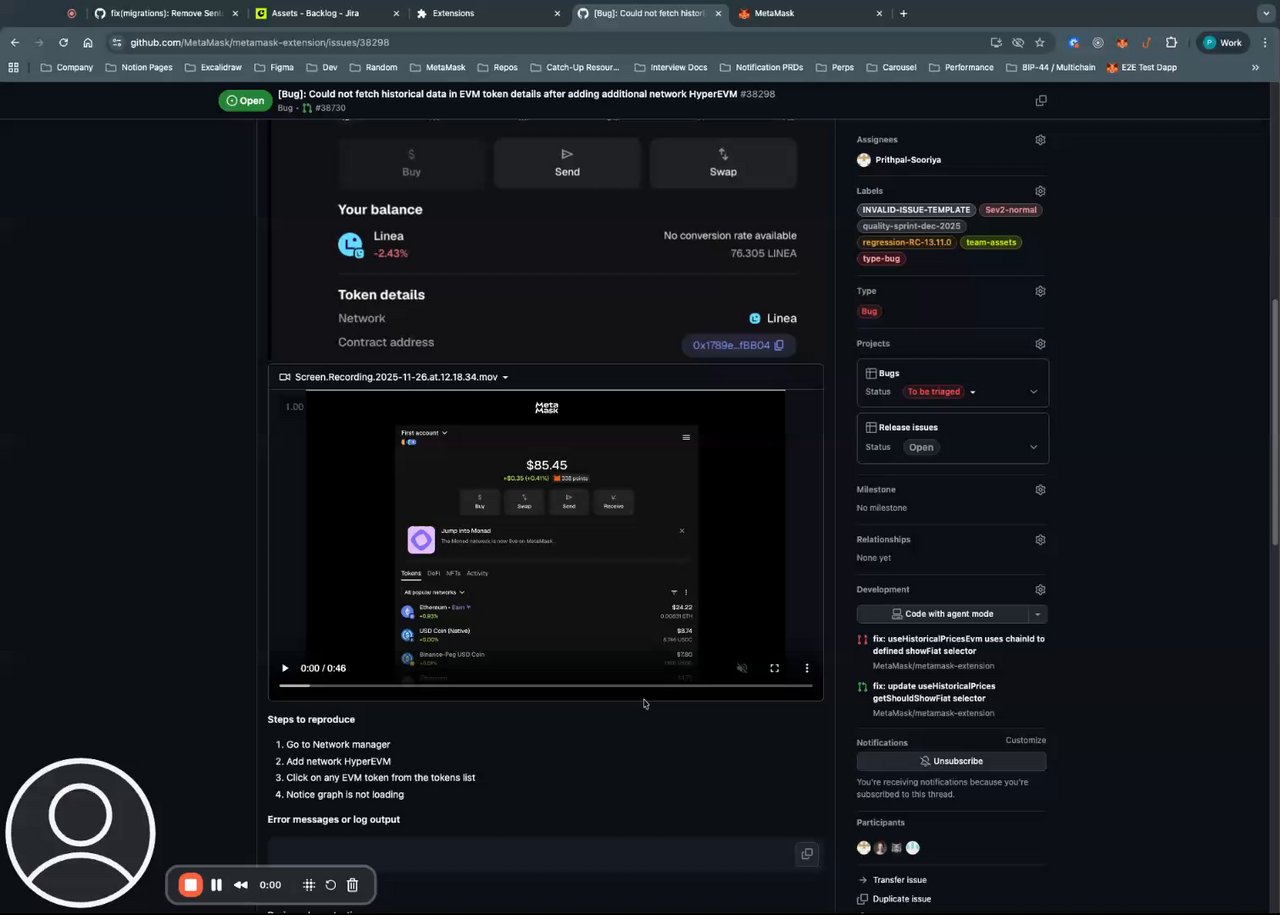Click the rewind icon in recorder toolbar

point(241,885)
